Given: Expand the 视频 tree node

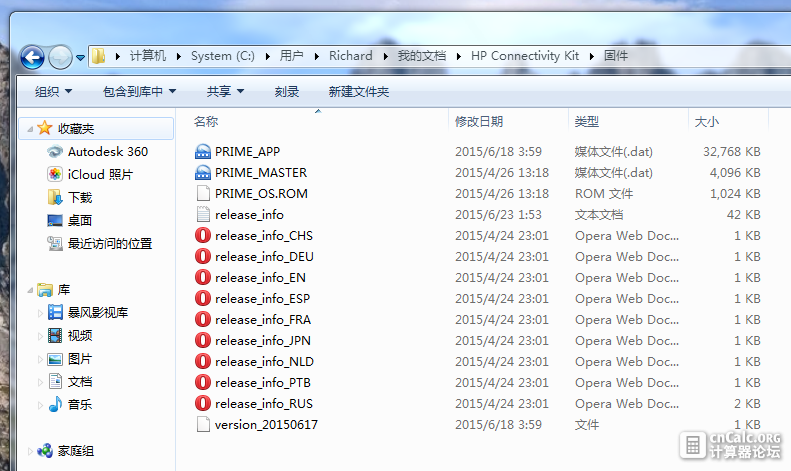Looking at the screenshot, I should [40, 336].
